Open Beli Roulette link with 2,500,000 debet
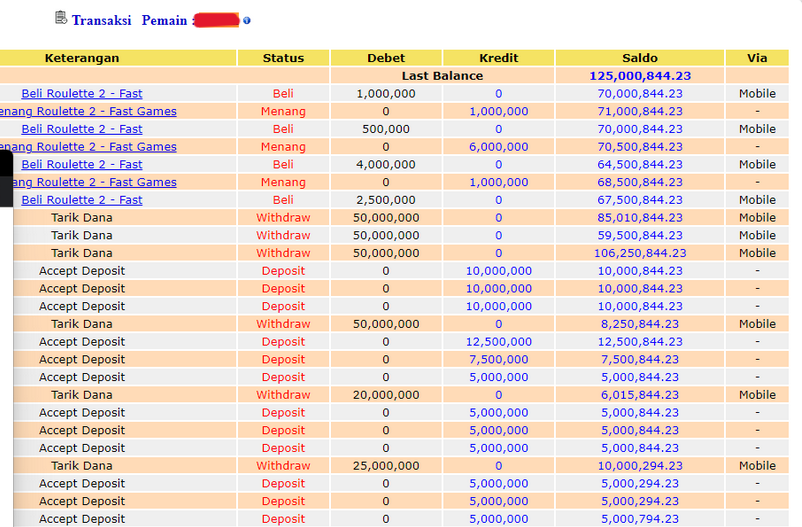 82,200
